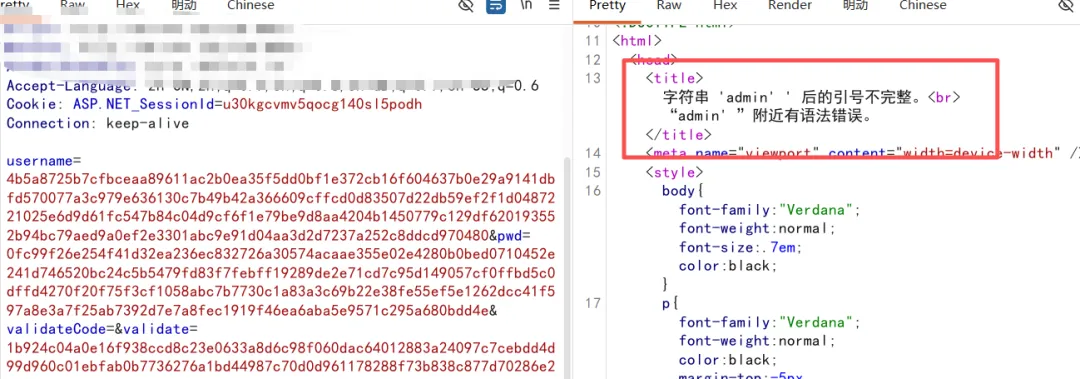Switch request view to Raw tab
Screen dimensions: 1080x379
(73, 6)
